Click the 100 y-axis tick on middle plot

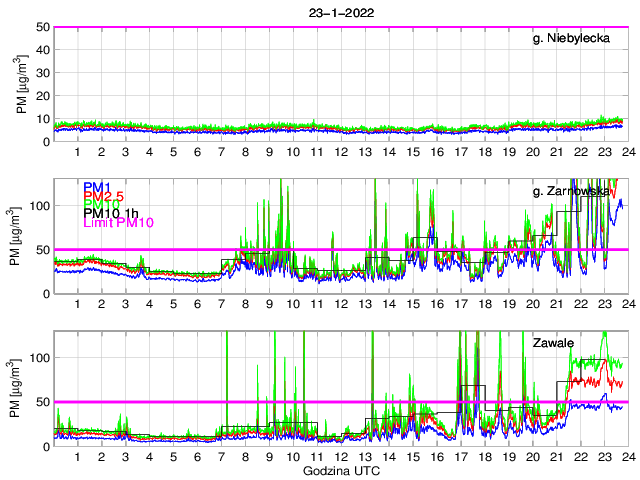pos(40,205)
